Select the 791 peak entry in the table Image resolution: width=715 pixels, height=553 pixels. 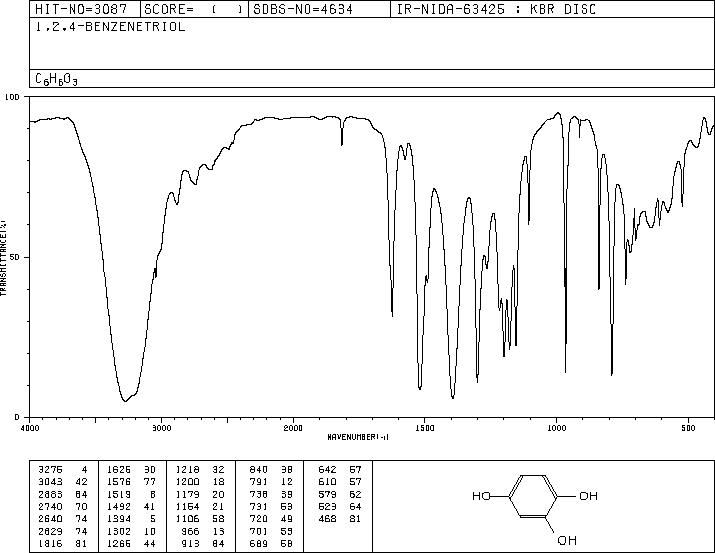tap(271, 482)
